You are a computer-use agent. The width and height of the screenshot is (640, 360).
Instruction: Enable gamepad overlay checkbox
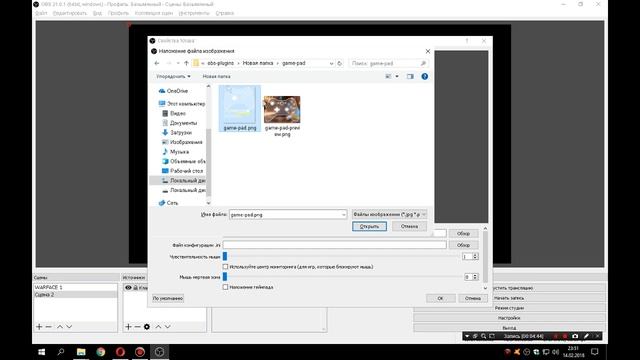[x=225, y=287]
